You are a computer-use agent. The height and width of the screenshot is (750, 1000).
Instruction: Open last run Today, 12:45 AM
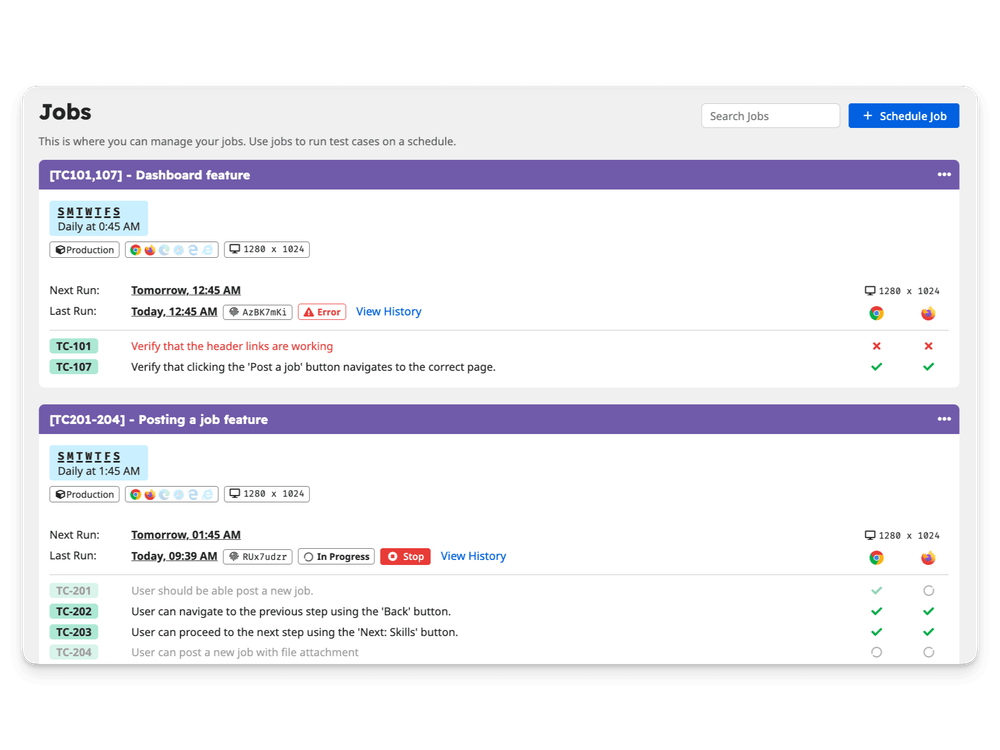(174, 311)
